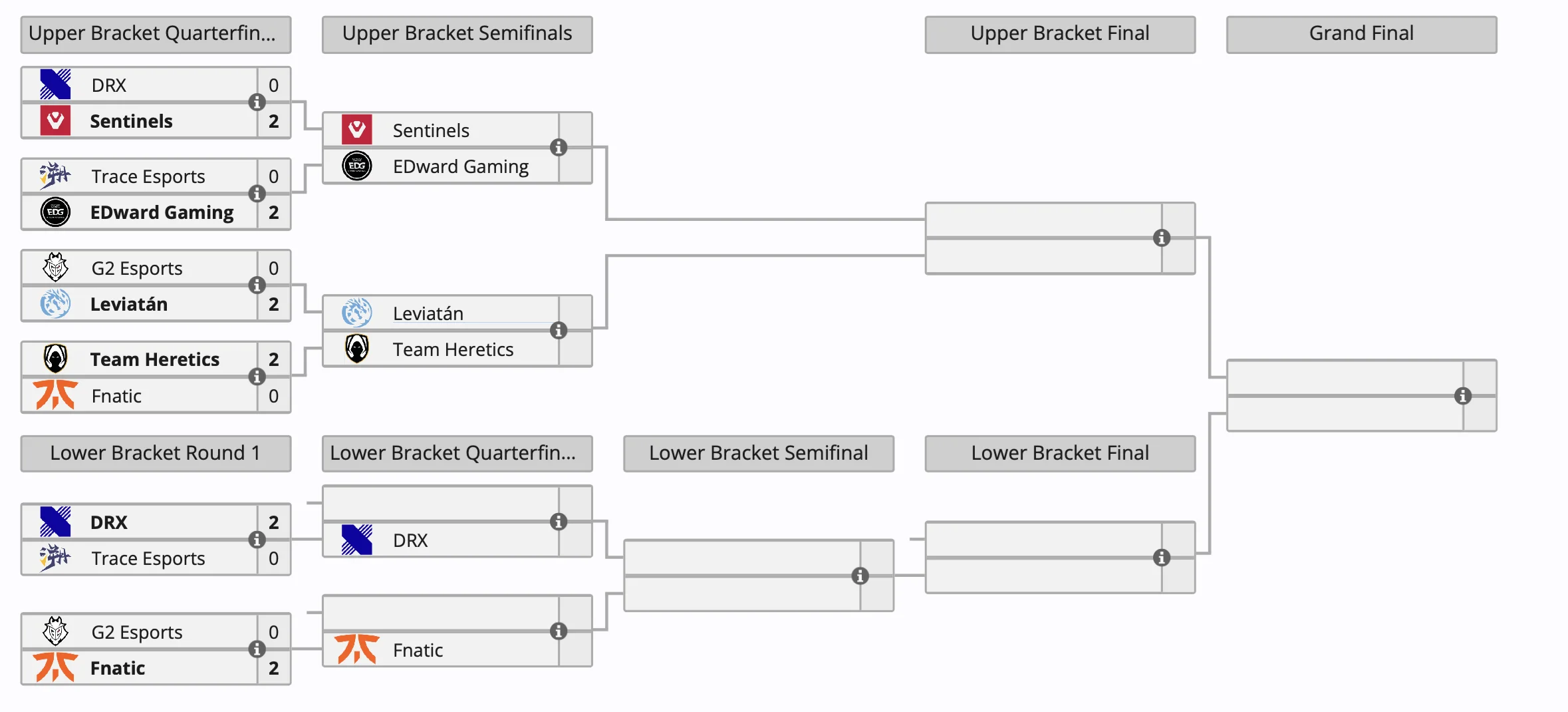Click the Fnatic logo in Lower Bracket Quarterfinals
The image size is (1568, 712).
[357, 649]
